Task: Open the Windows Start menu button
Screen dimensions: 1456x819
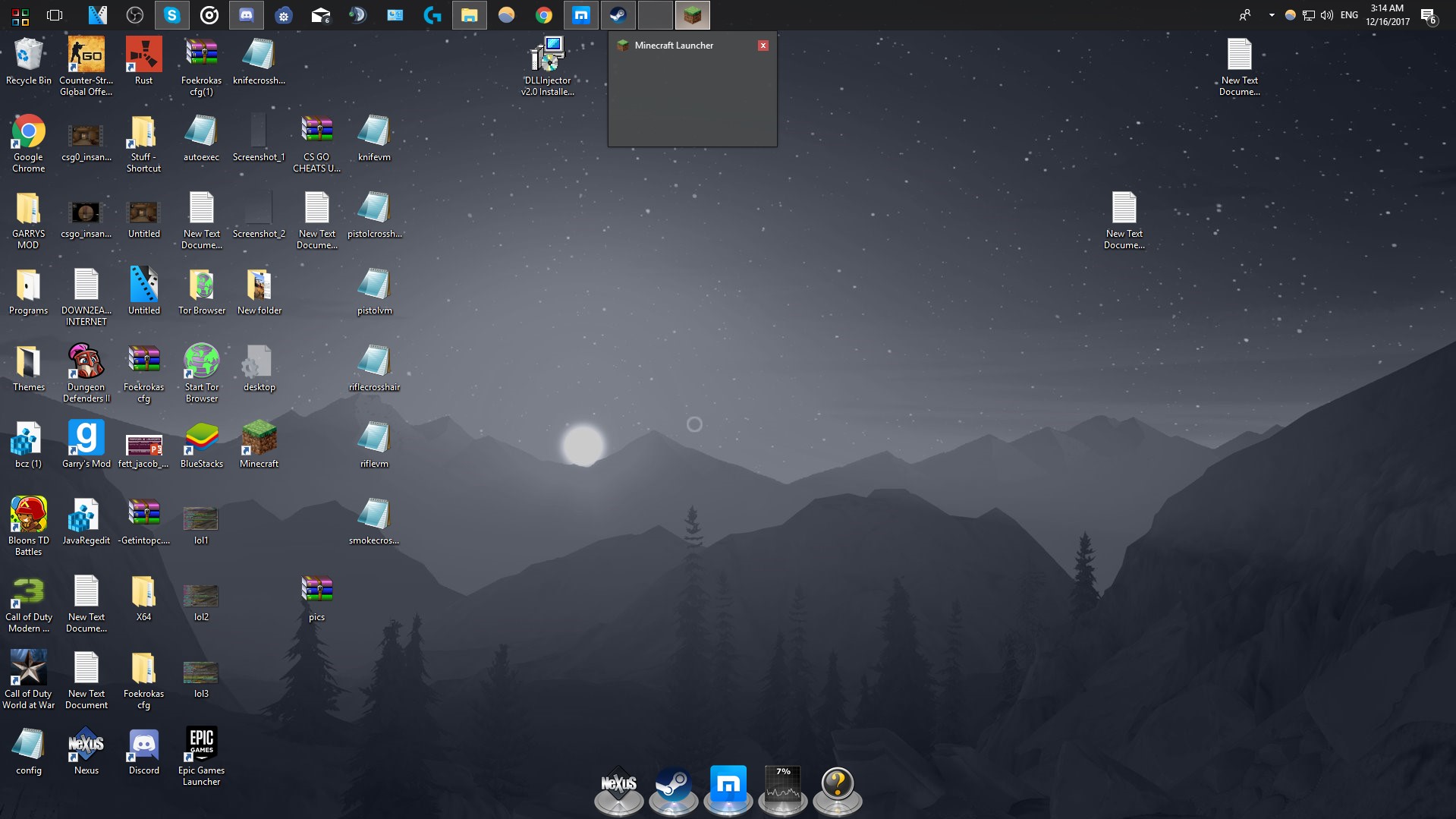Action: click(20, 15)
